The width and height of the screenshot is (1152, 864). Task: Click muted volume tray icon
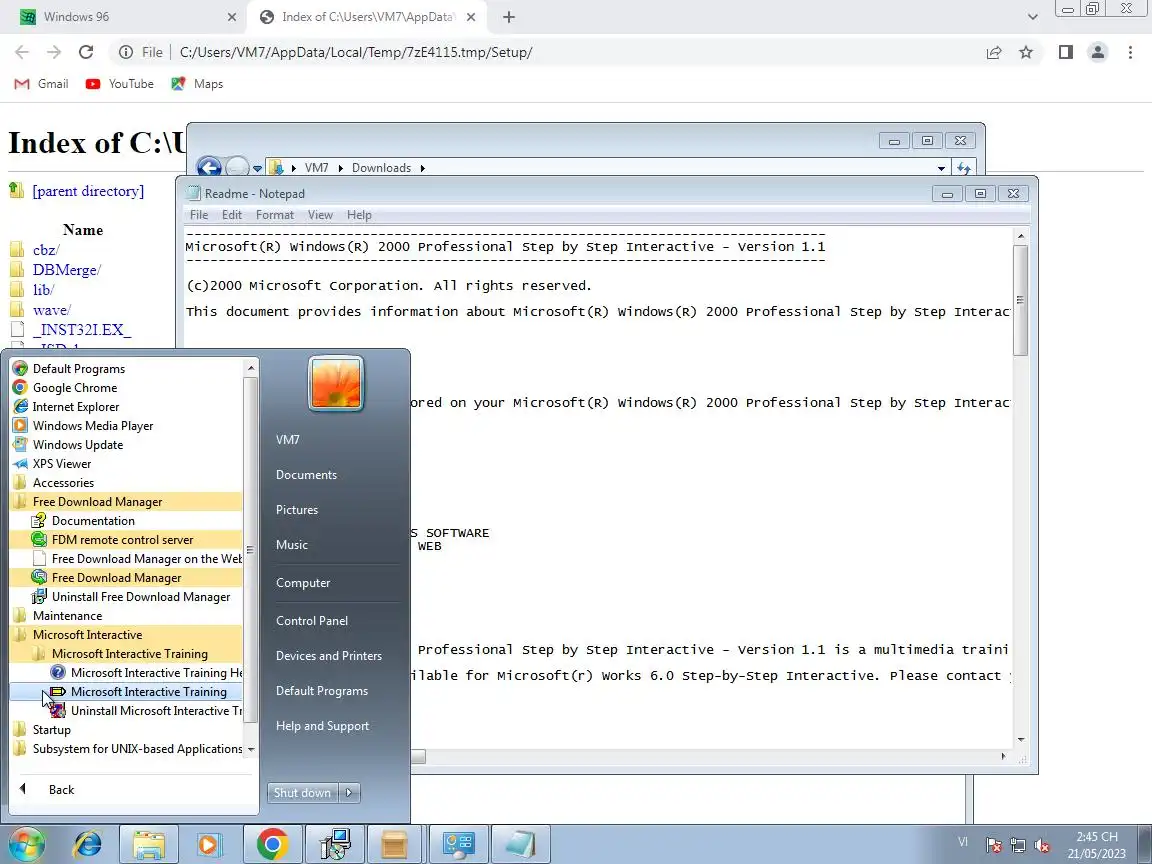pos(1042,845)
